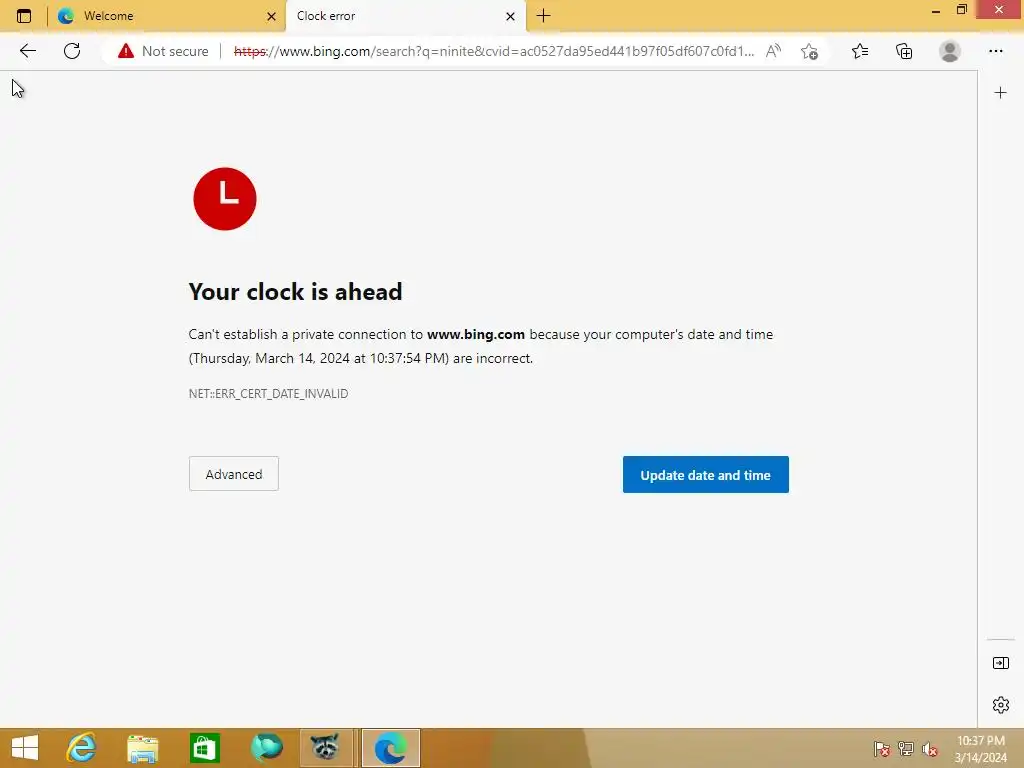
Task: Add a sidebar app with plus icon
Action: coord(1000,93)
